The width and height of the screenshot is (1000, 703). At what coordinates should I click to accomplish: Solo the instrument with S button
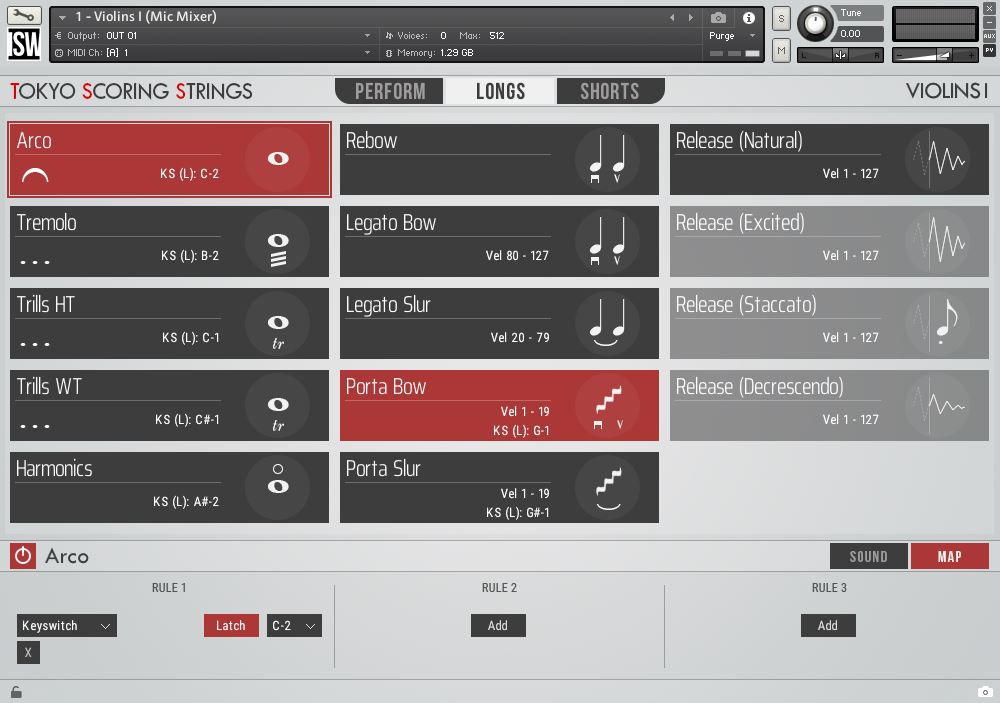(781, 18)
